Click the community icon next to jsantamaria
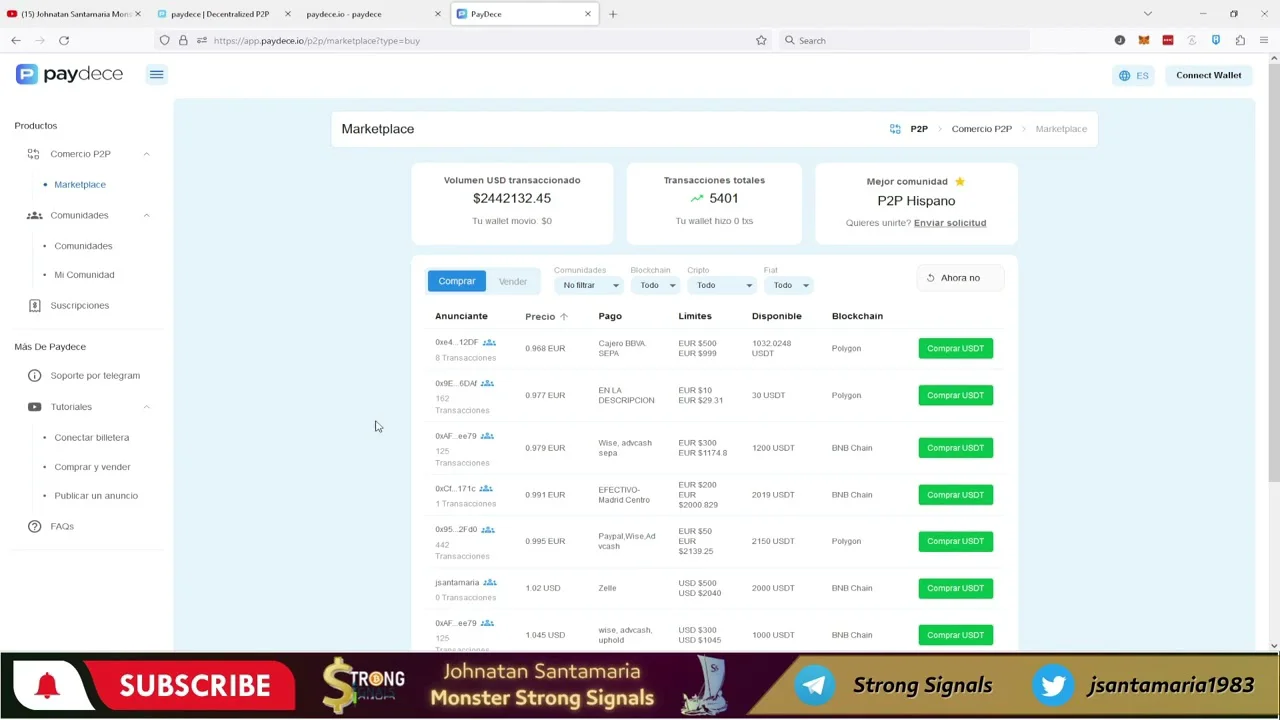The image size is (1280, 720). click(x=490, y=582)
